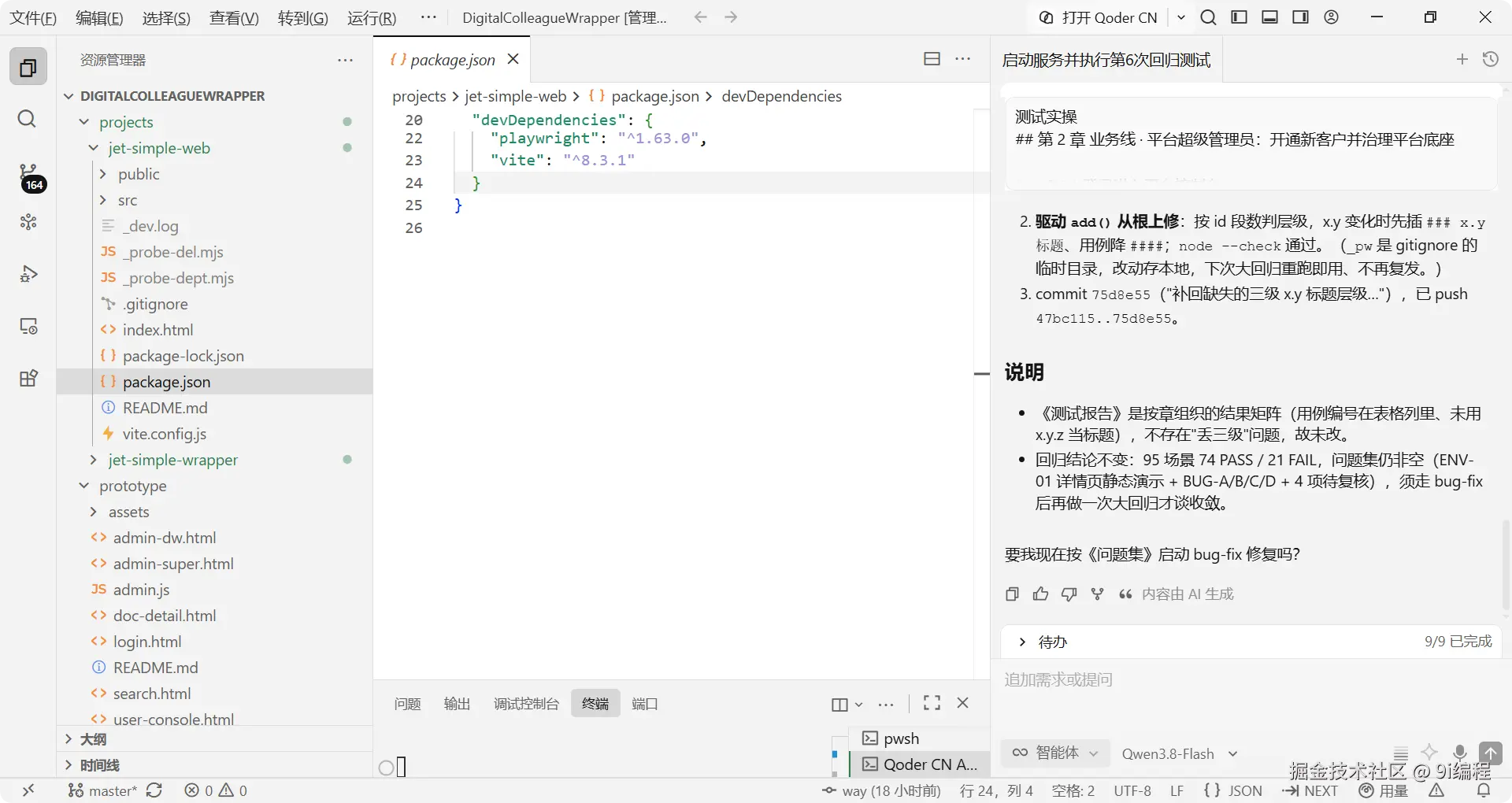Open the Extensions view
This screenshot has width=1512, height=803.
28,378
